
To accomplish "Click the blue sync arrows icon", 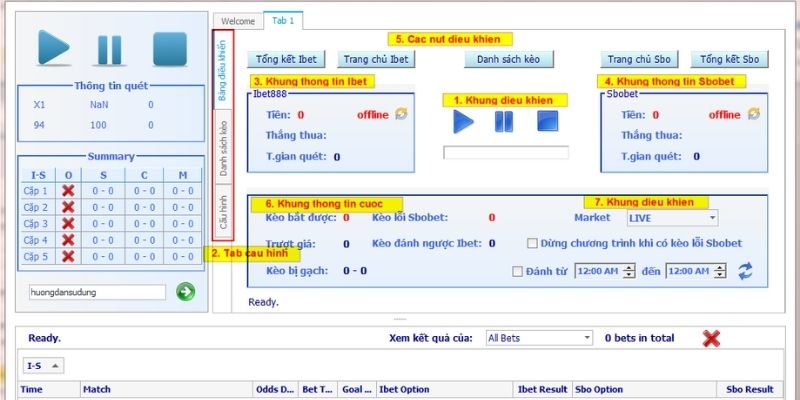I will [745, 271].
